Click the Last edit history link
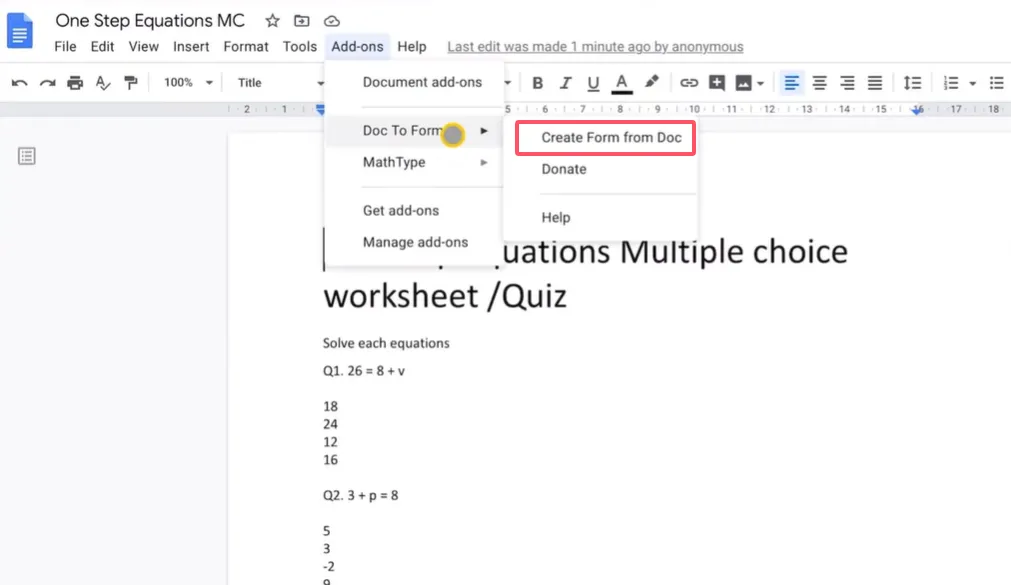Image resolution: width=1011 pixels, height=585 pixels. (595, 46)
